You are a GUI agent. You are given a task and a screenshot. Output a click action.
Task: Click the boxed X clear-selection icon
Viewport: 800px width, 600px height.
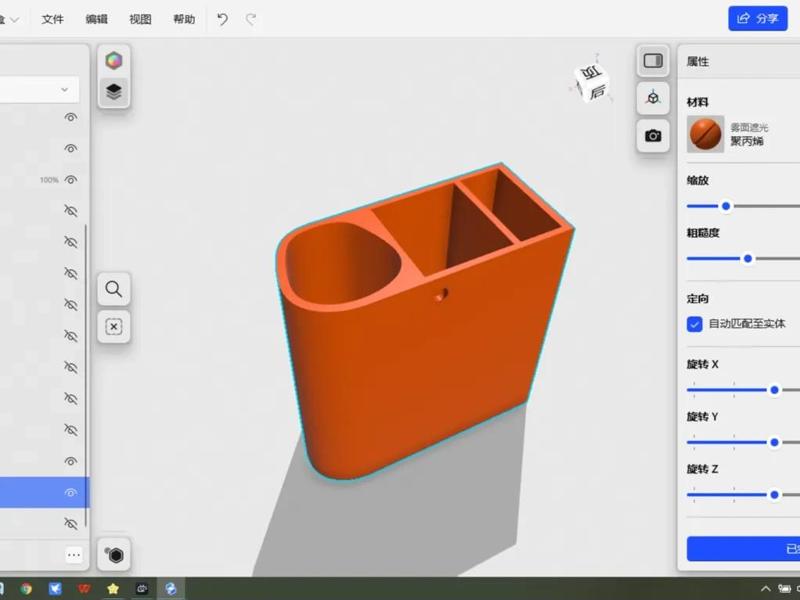(x=114, y=327)
